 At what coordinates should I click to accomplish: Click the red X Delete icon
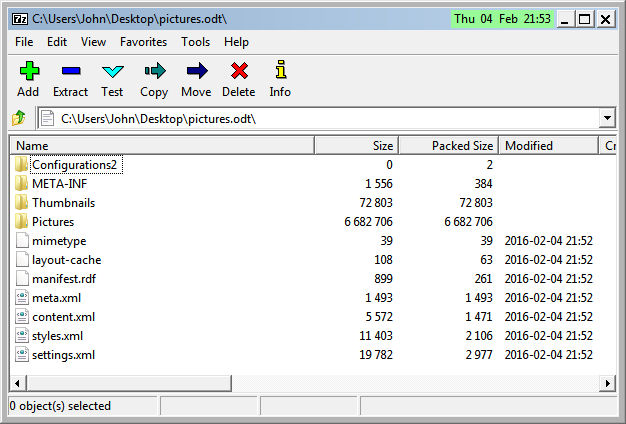point(240,71)
